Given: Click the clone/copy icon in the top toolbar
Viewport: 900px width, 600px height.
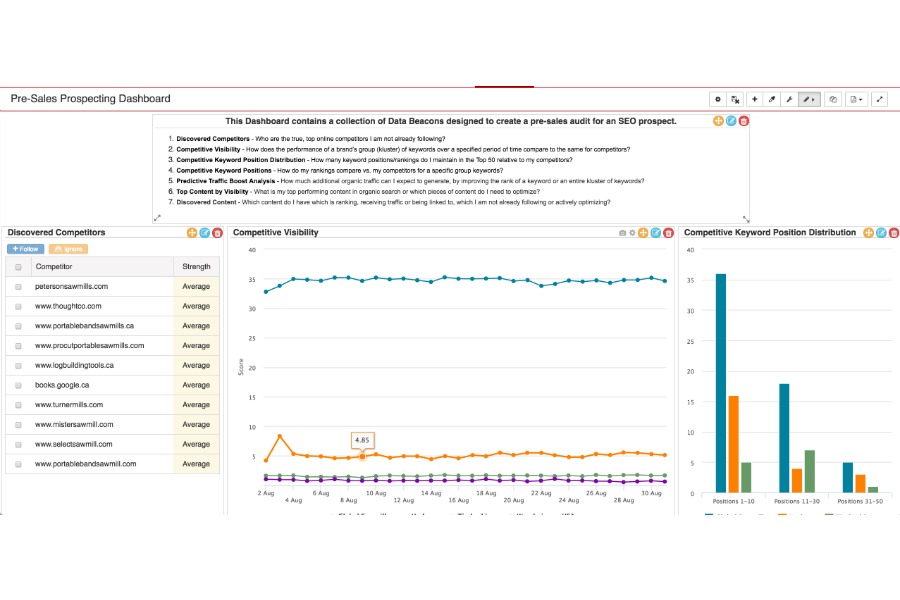Looking at the screenshot, I should [x=832, y=99].
